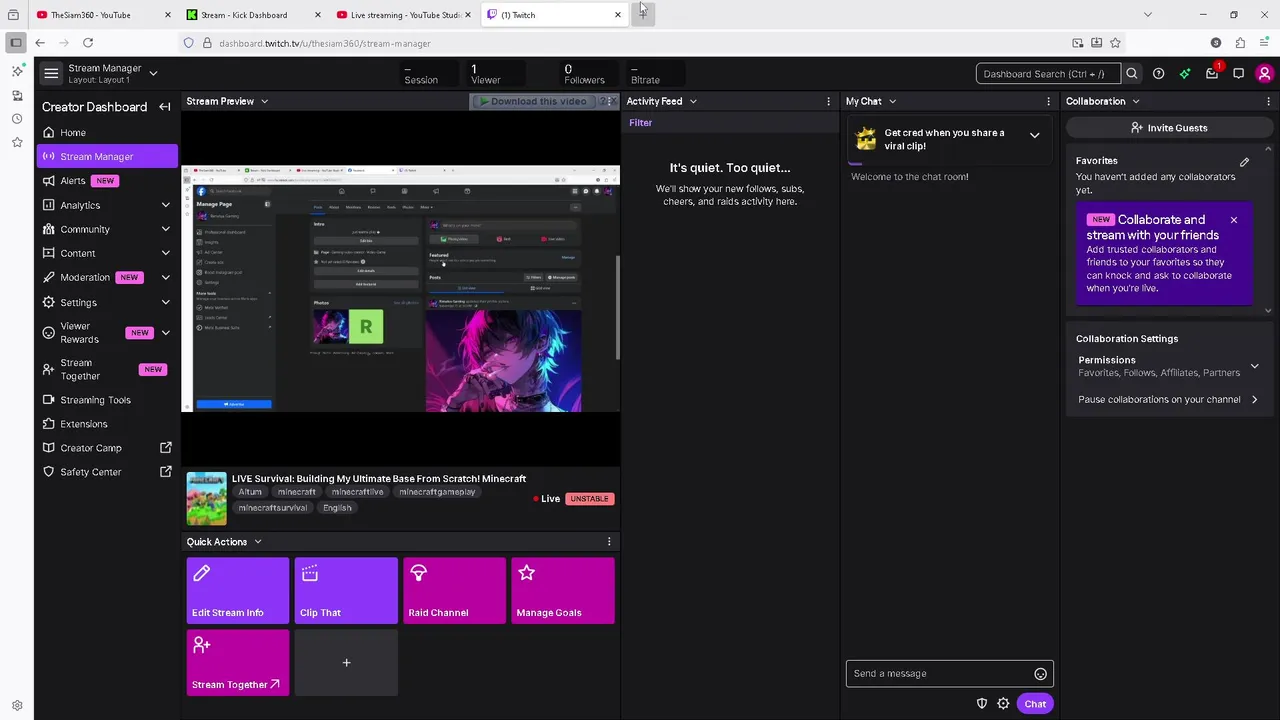The height and width of the screenshot is (720, 1280).
Task: Open the purple user avatar menu
Action: pyautogui.click(x=1265, y=73)
